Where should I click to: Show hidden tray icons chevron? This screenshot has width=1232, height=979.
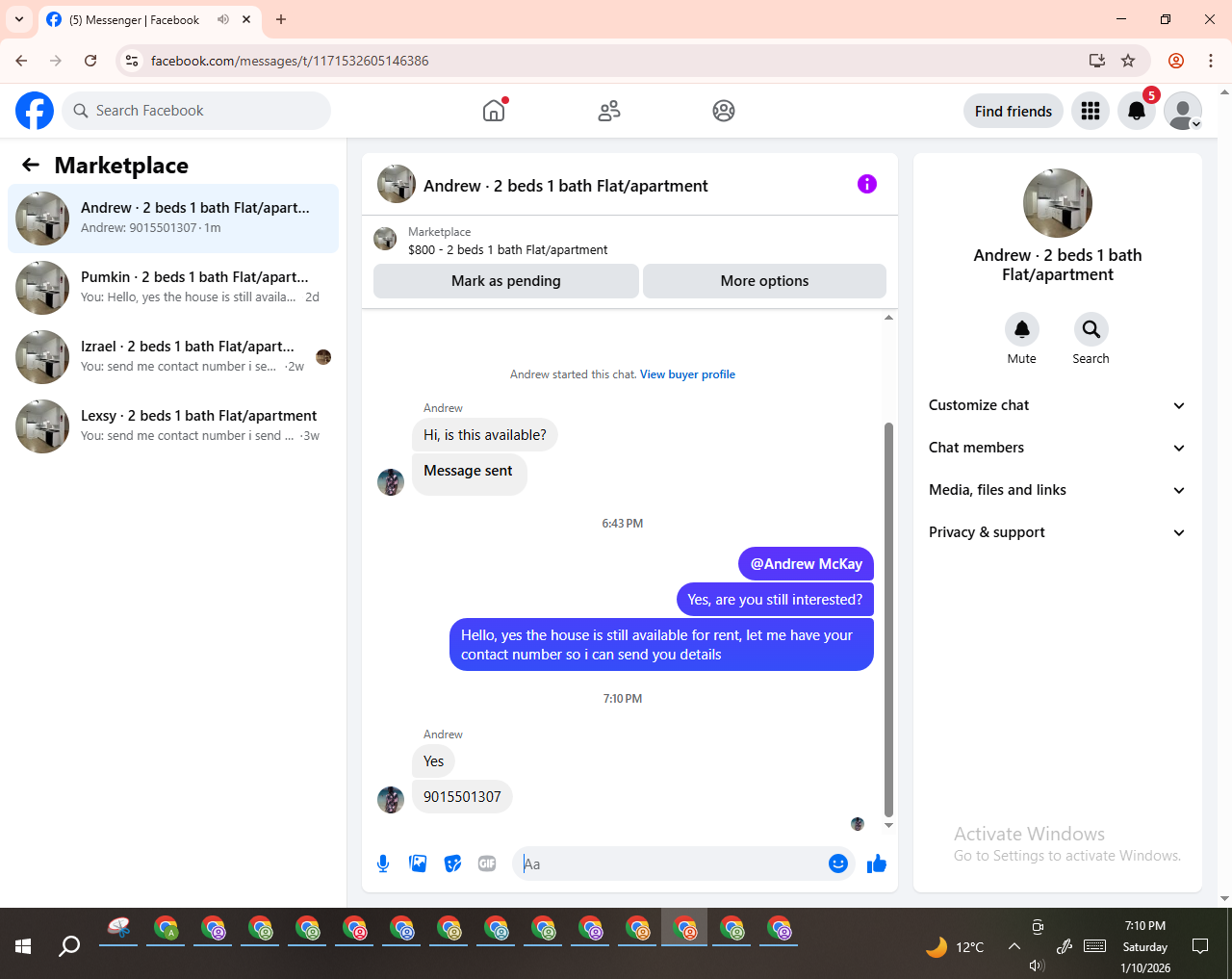1014,946
